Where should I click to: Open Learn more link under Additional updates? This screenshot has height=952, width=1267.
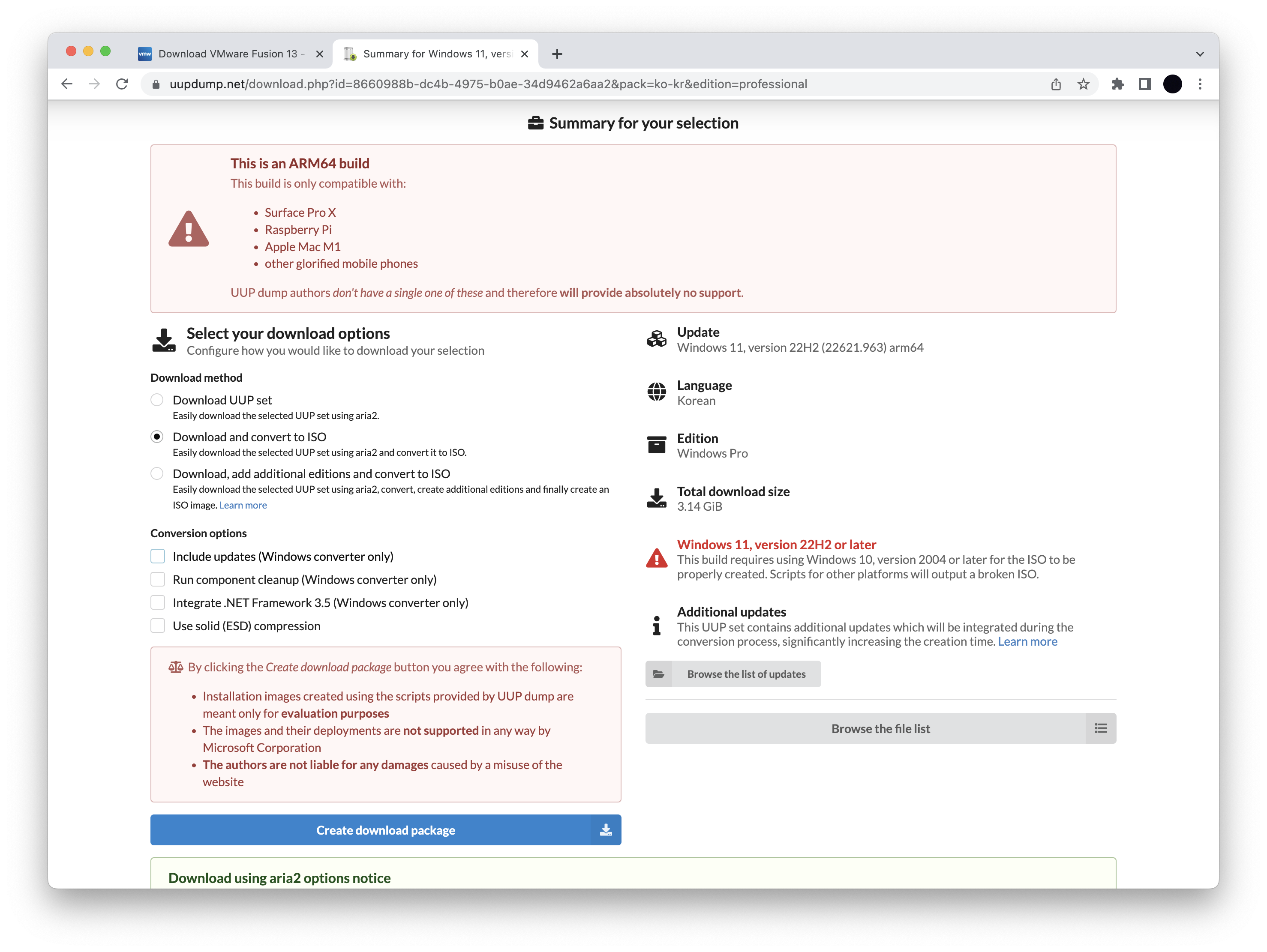click(x=1027, y=641)
